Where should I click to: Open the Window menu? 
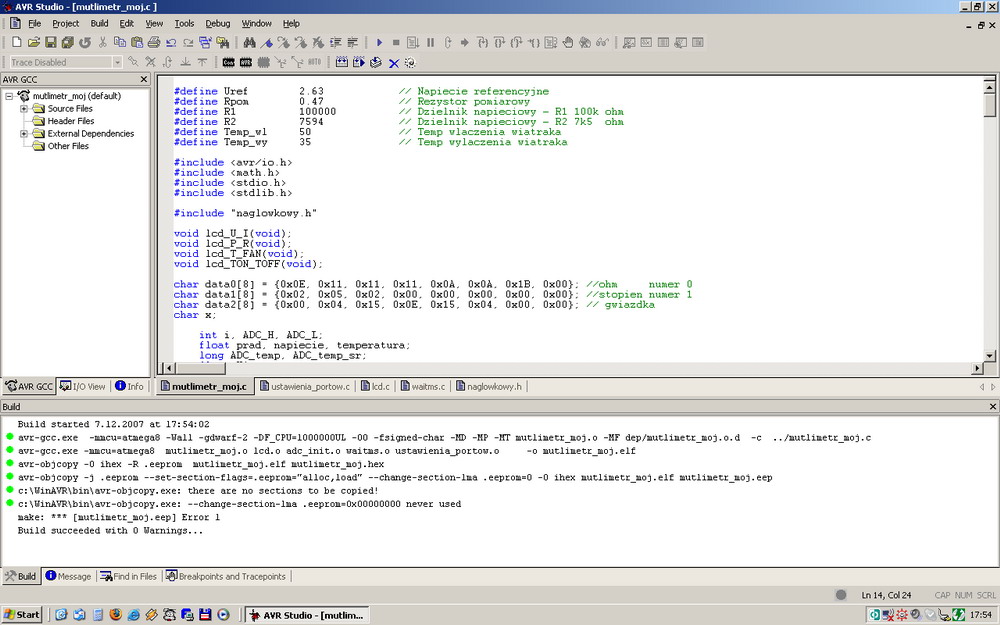click(x=256, y=24)
